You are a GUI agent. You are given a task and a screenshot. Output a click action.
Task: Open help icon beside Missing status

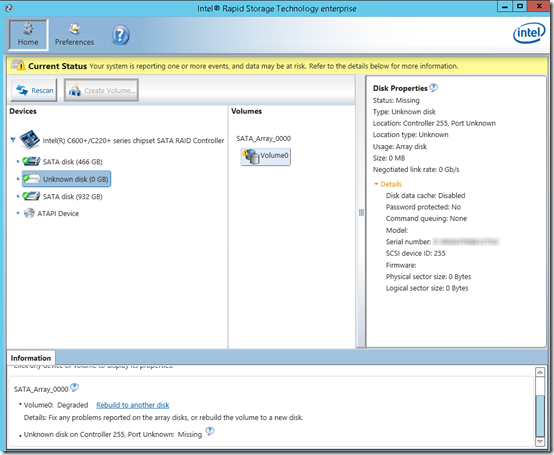point(210,431)
